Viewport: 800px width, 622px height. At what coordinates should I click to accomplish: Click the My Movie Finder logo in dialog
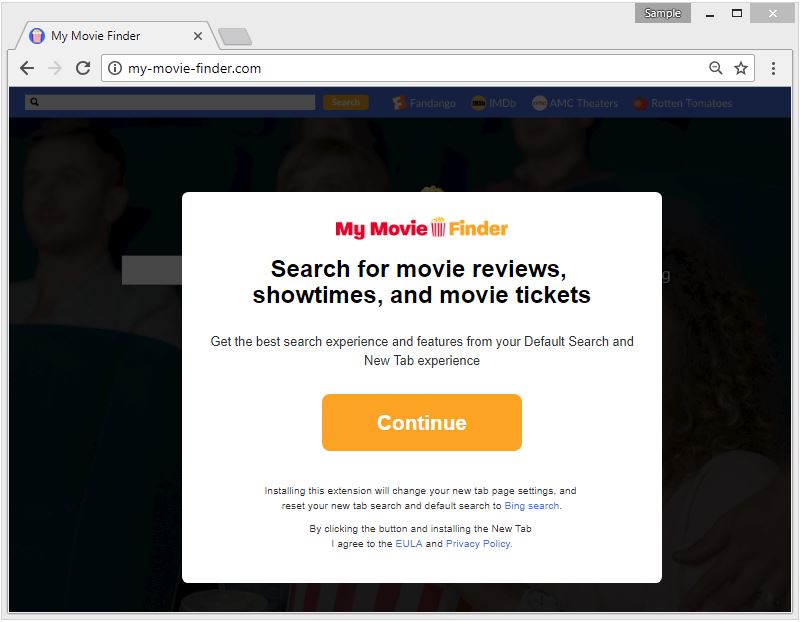click(421, 228)
